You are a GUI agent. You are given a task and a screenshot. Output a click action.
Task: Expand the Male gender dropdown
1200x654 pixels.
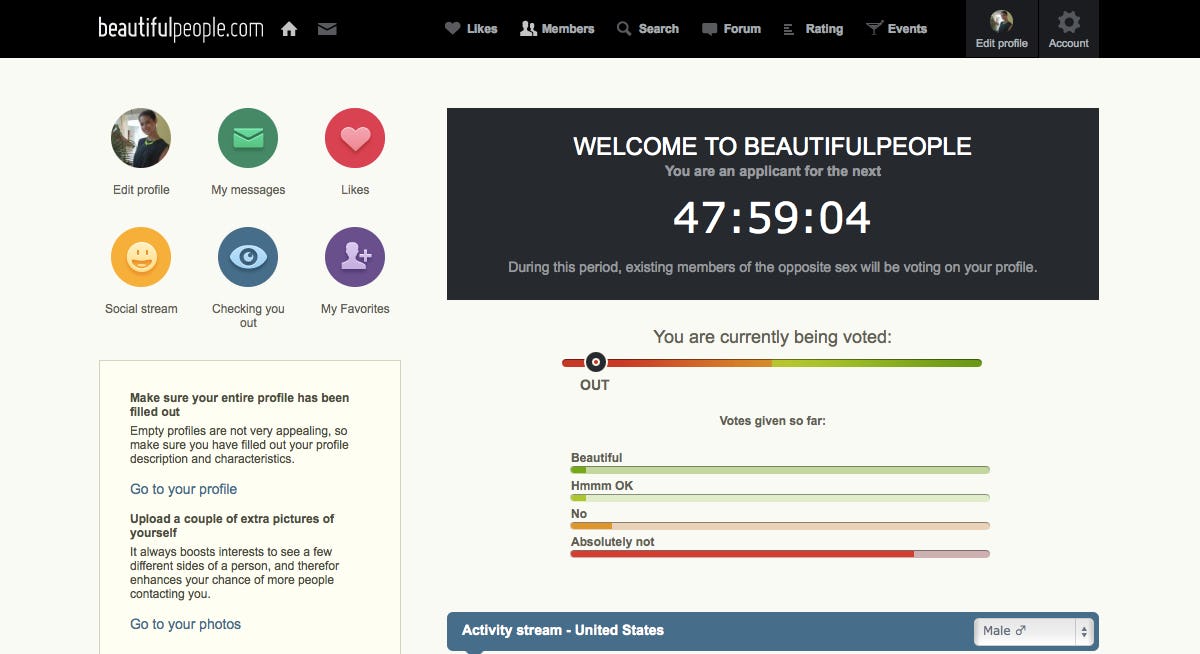1034,631
